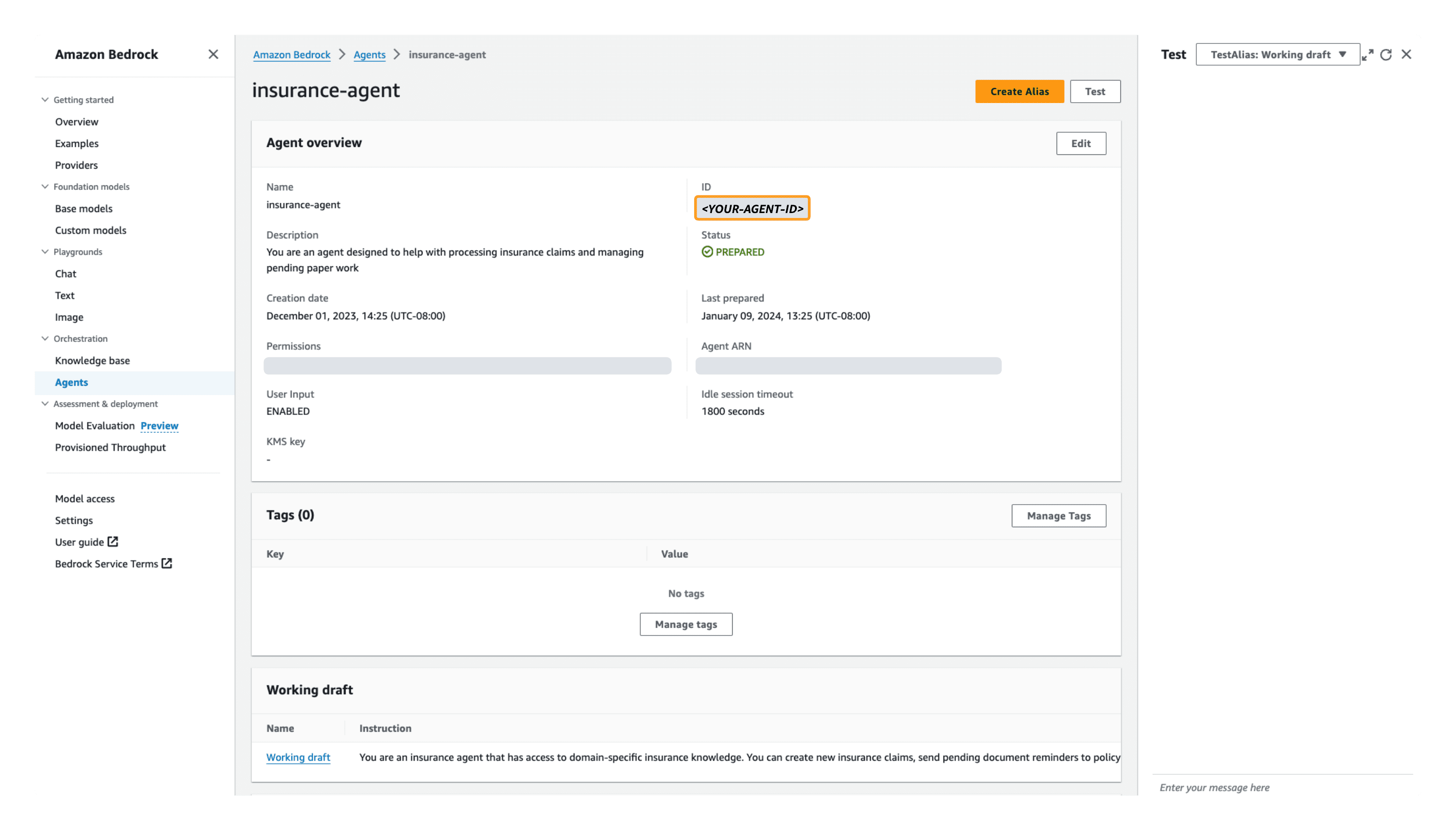Open the Text playground
The height and width of the screenshot is (830, 1456).
[x=64, y=295]
